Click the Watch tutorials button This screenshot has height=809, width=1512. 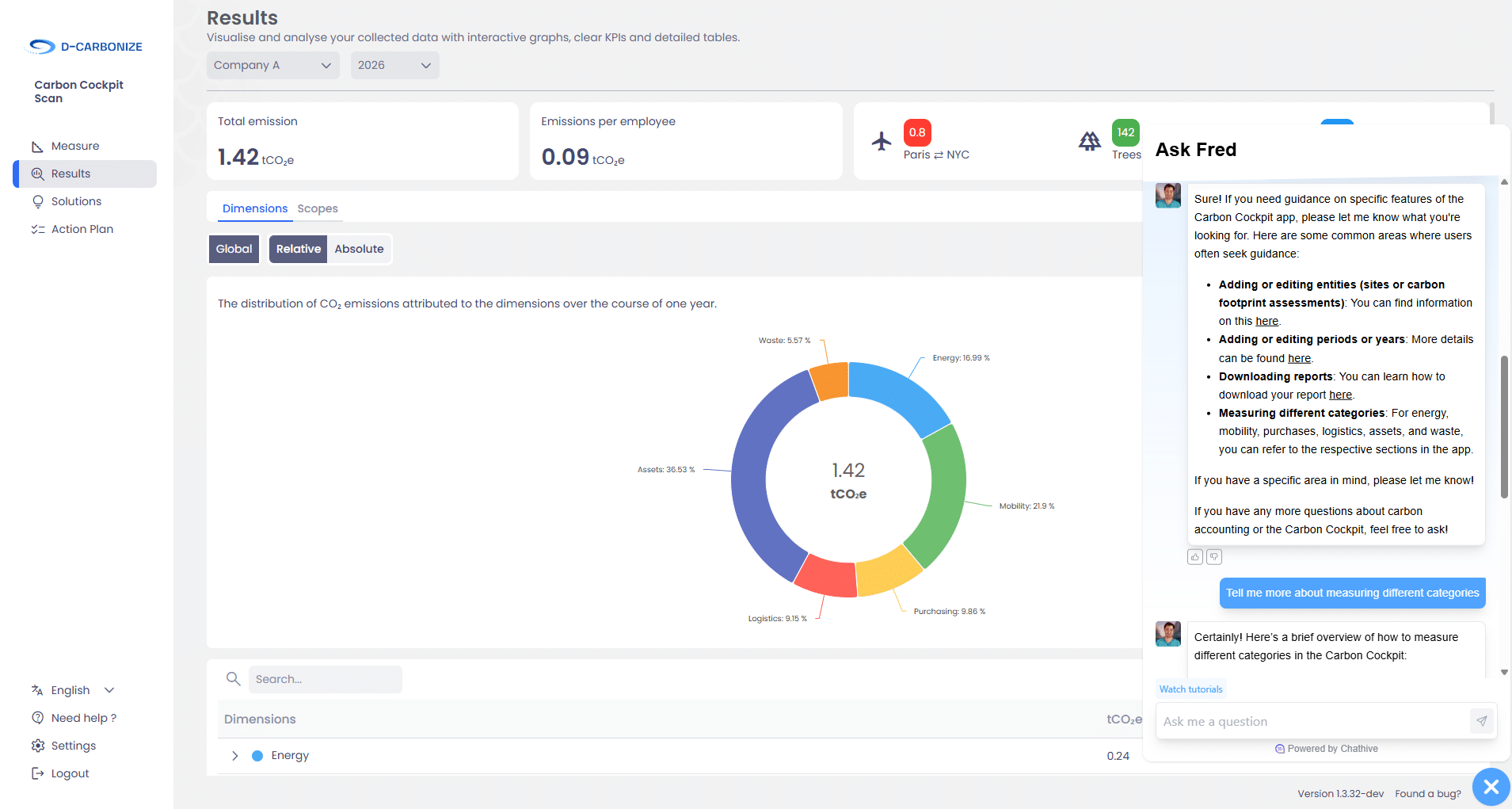[1190, 689]
